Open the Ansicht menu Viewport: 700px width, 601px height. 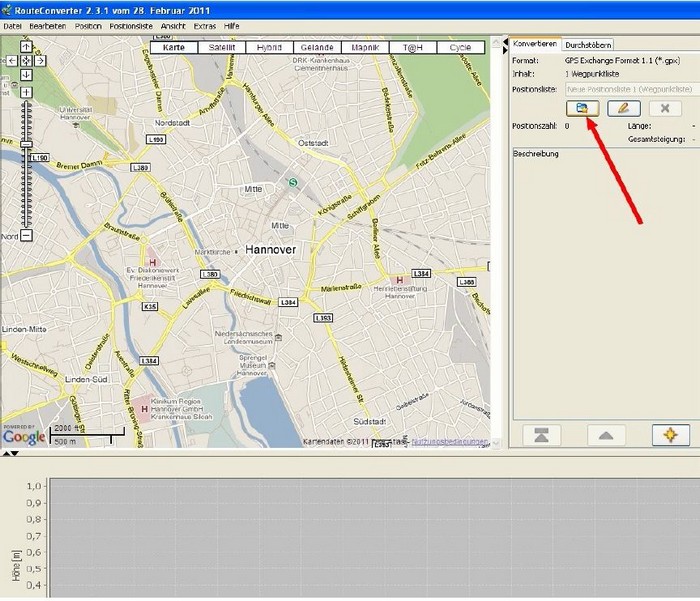point(173,26)
